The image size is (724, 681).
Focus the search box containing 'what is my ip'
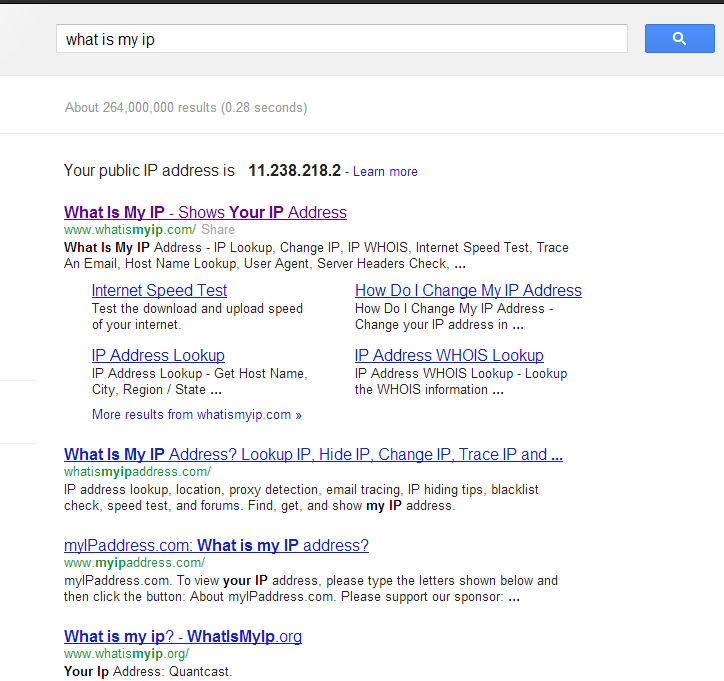click(342, 39)
